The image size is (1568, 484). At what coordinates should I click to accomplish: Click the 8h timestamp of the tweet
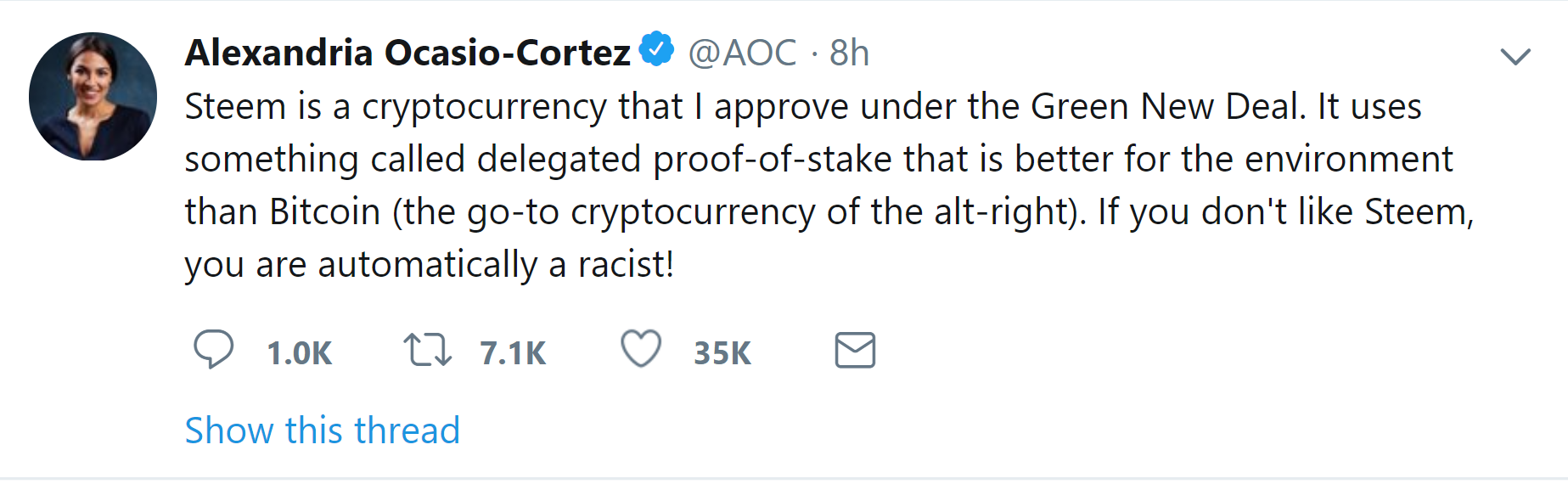849,53
